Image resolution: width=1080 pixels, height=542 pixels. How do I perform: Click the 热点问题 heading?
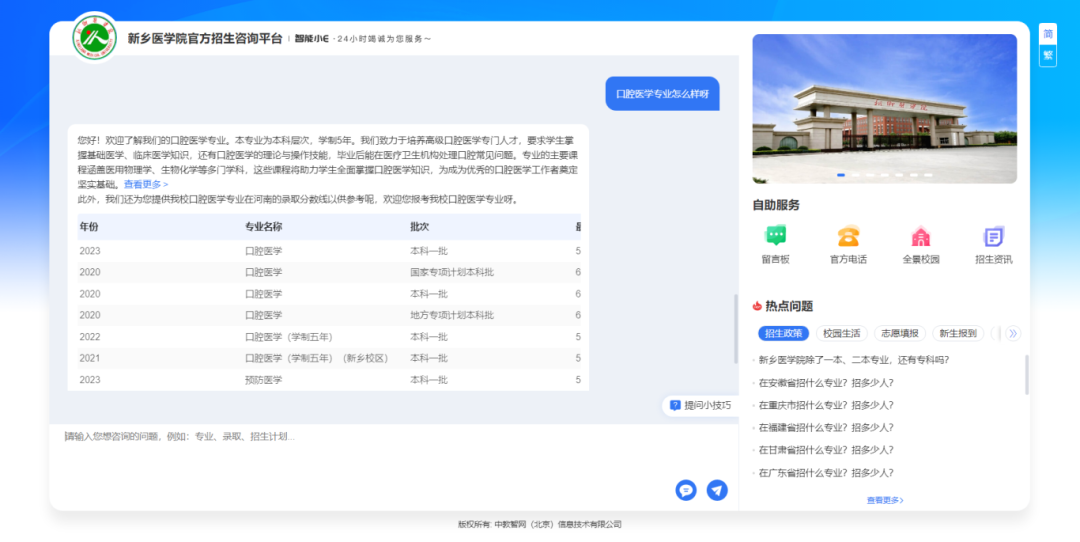pyautogui.click(x=789, y=306)
